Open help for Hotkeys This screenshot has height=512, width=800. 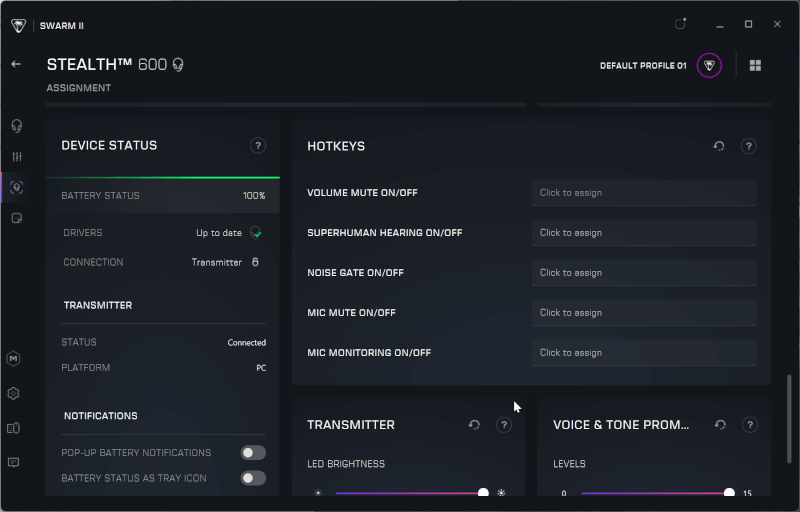[x=748, y=146]
